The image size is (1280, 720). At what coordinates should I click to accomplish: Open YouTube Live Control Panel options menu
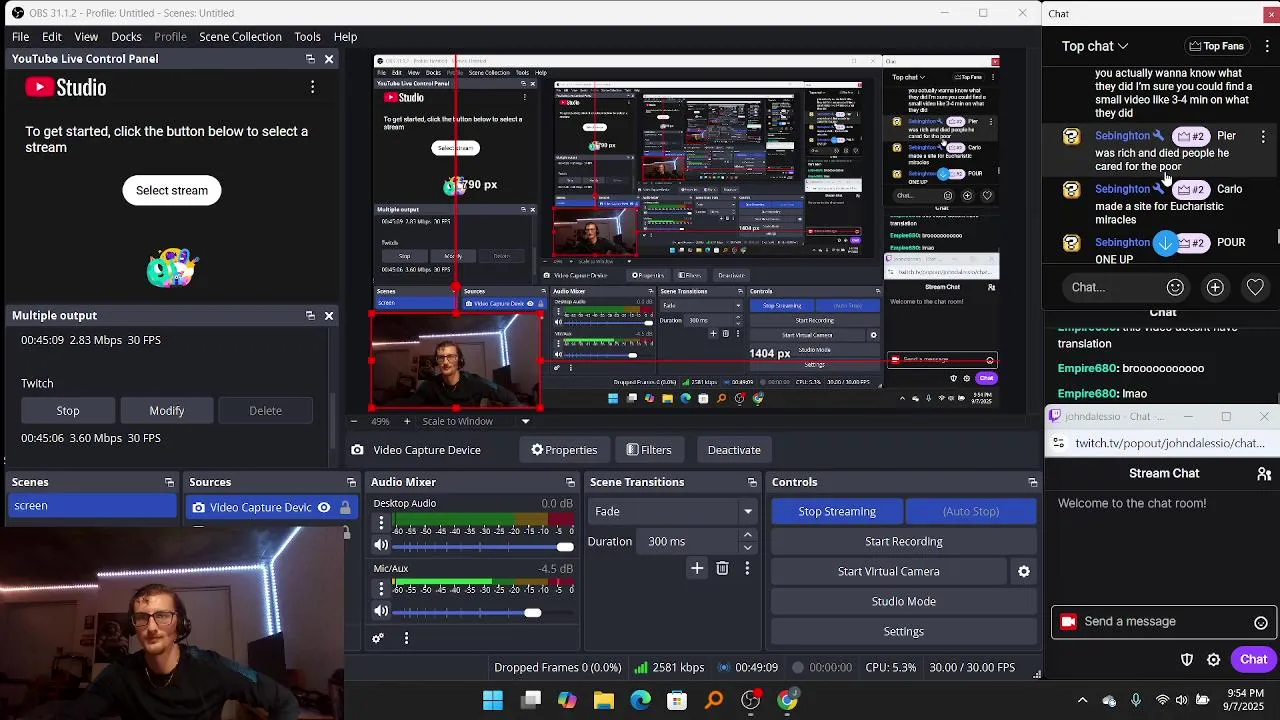[x=312, y=88]
